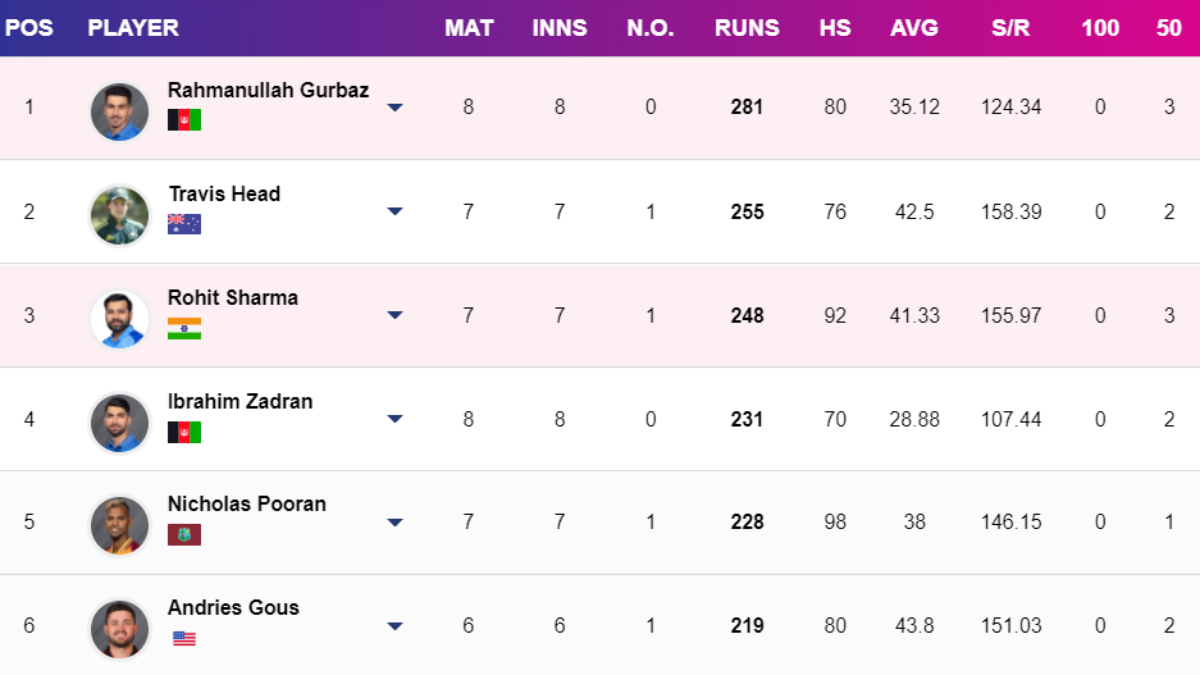
Task: Click Afghanistan flag under Rahmanullah Gurbaz
Action: 184,120
